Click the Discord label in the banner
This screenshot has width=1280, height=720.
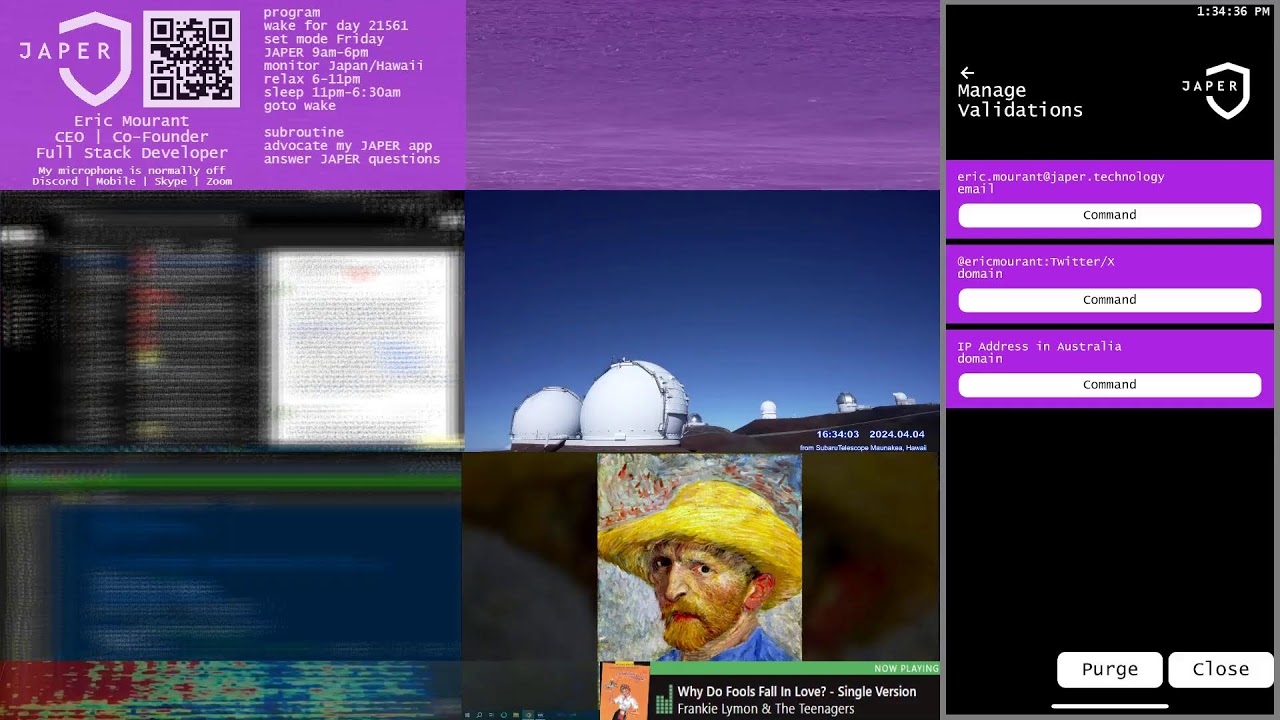click(55, 182)
